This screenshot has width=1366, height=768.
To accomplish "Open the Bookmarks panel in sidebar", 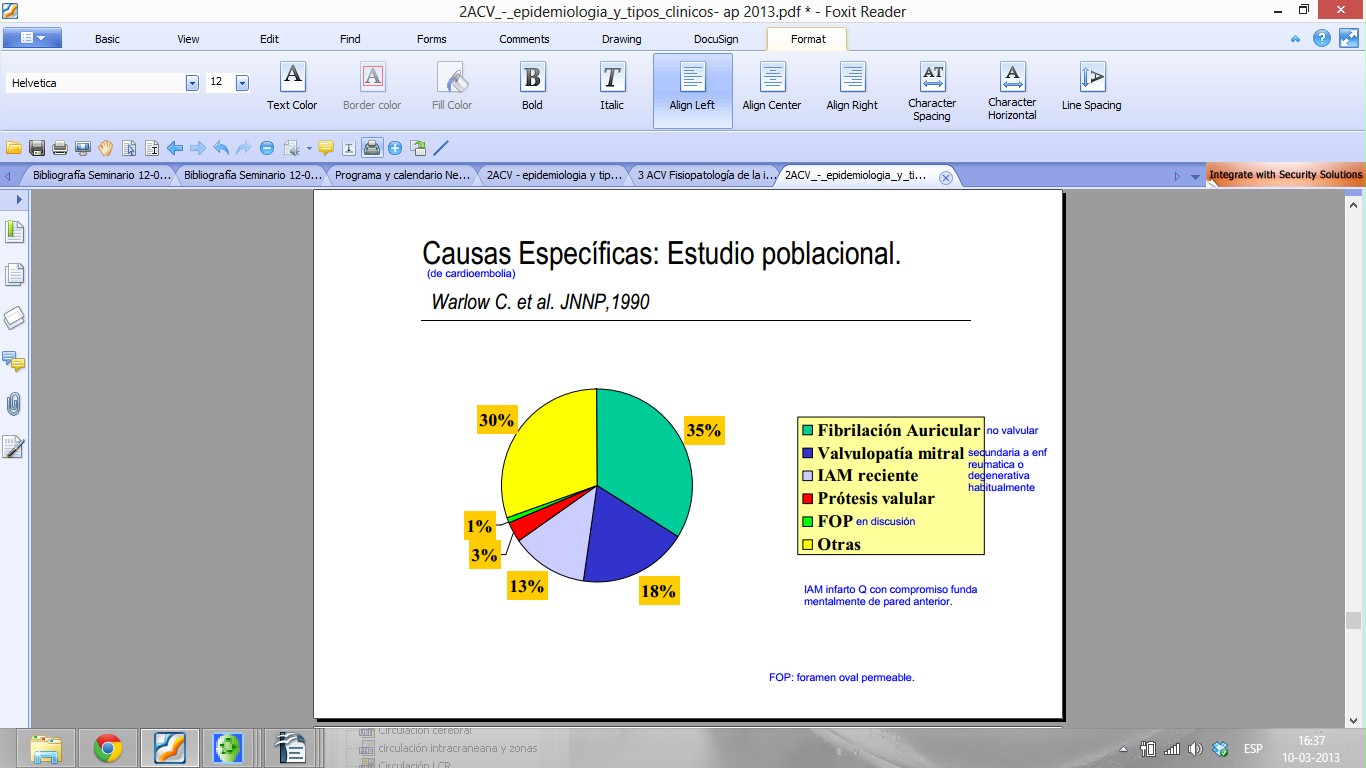I will point(14,232).
